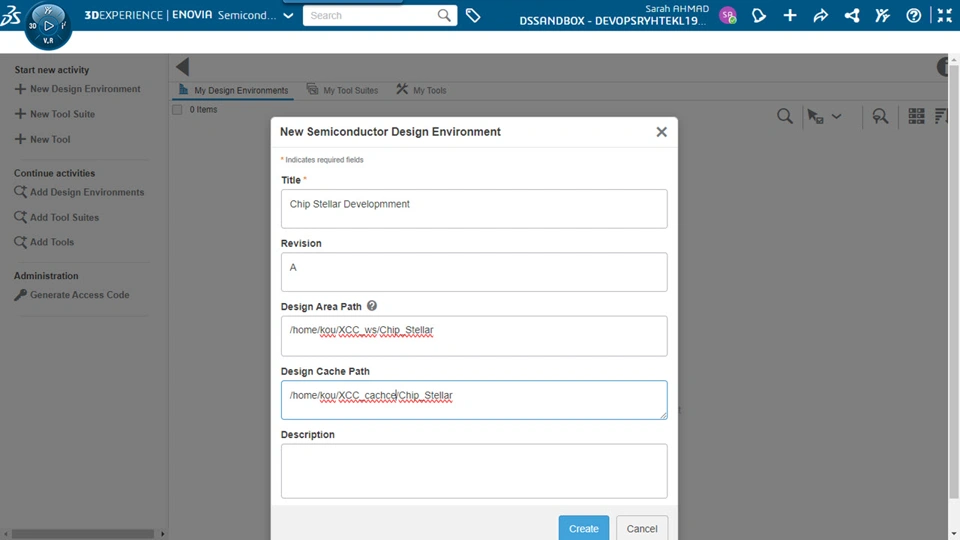Click into the Design Area Path field
This screenshot has height=540, width=960.
coord(474,336)
